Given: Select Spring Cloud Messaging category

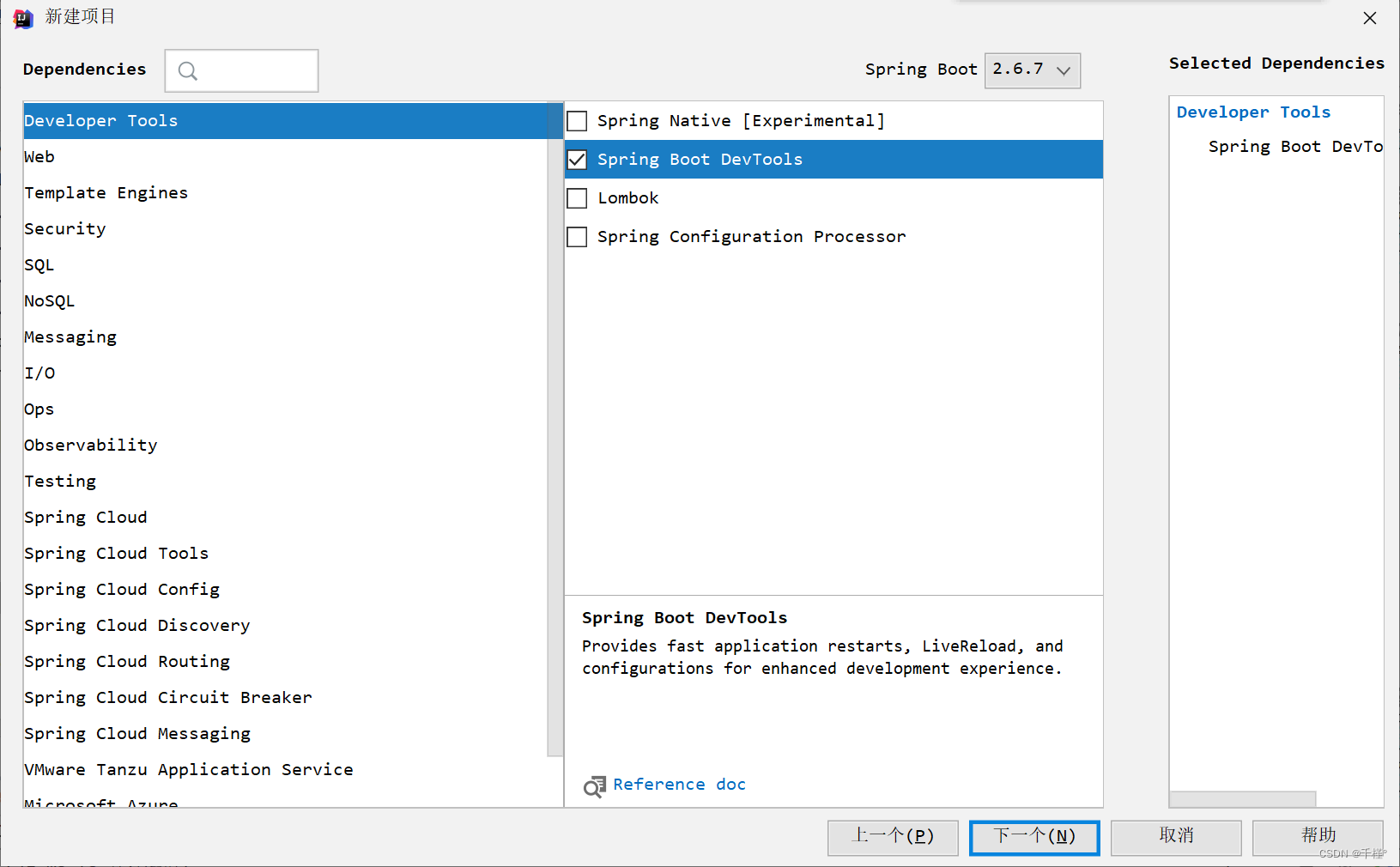Looking at the screenshot, I should [285, 734].
